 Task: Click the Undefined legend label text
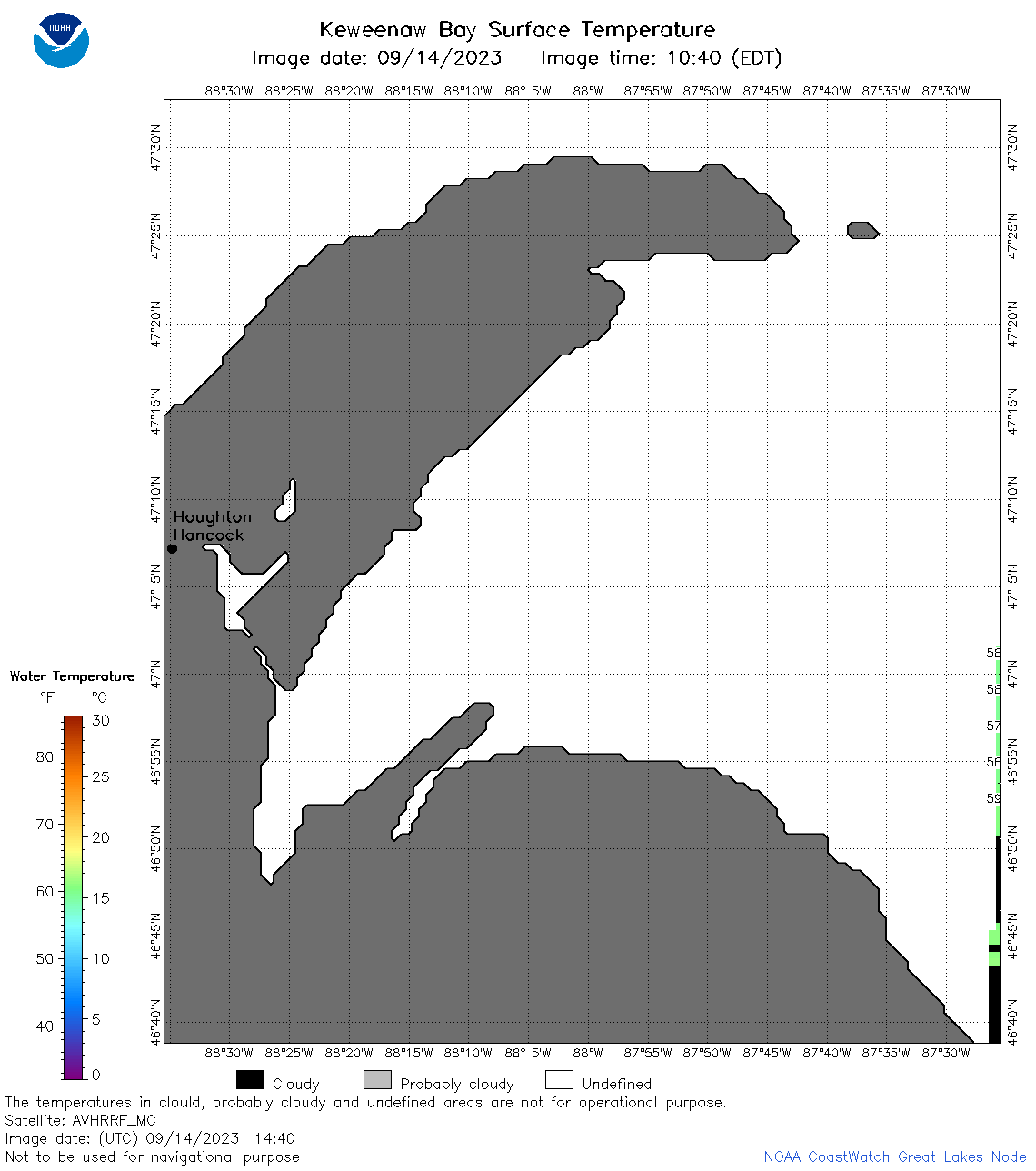(617, 1084)
